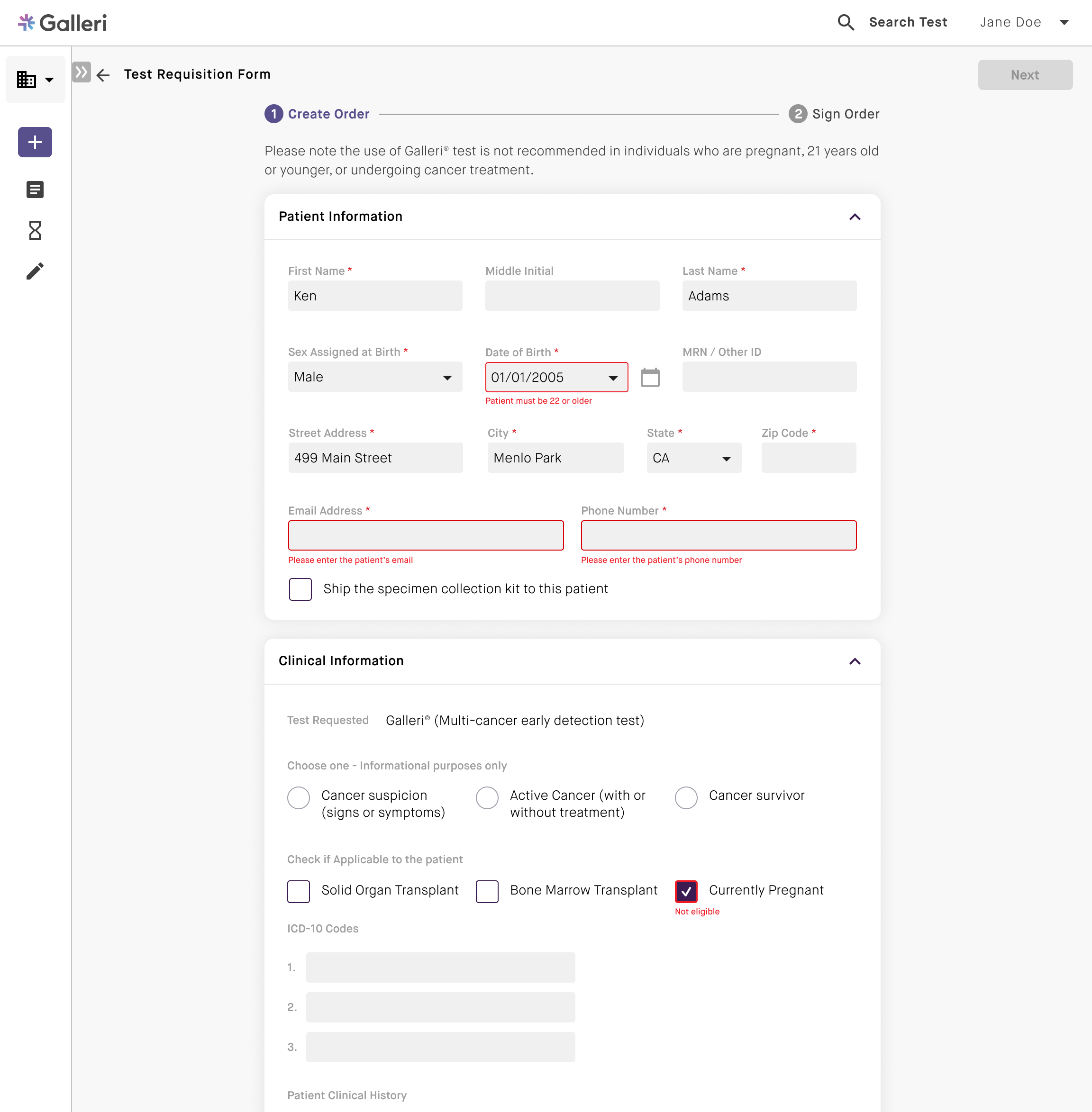Open the orders list icon in the sidebar
Image resolution: width=1092 pixels, height=1112 pixels.
click(35, 189)
